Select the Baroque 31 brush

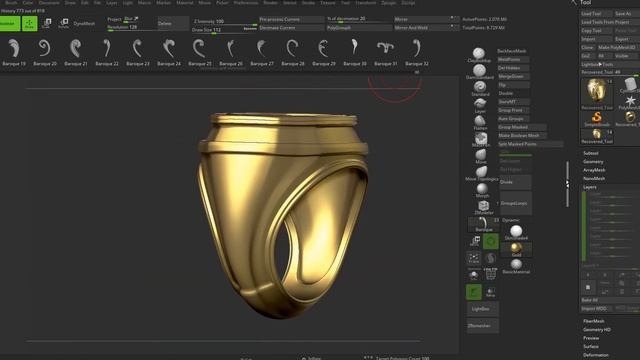pos(386,51)
